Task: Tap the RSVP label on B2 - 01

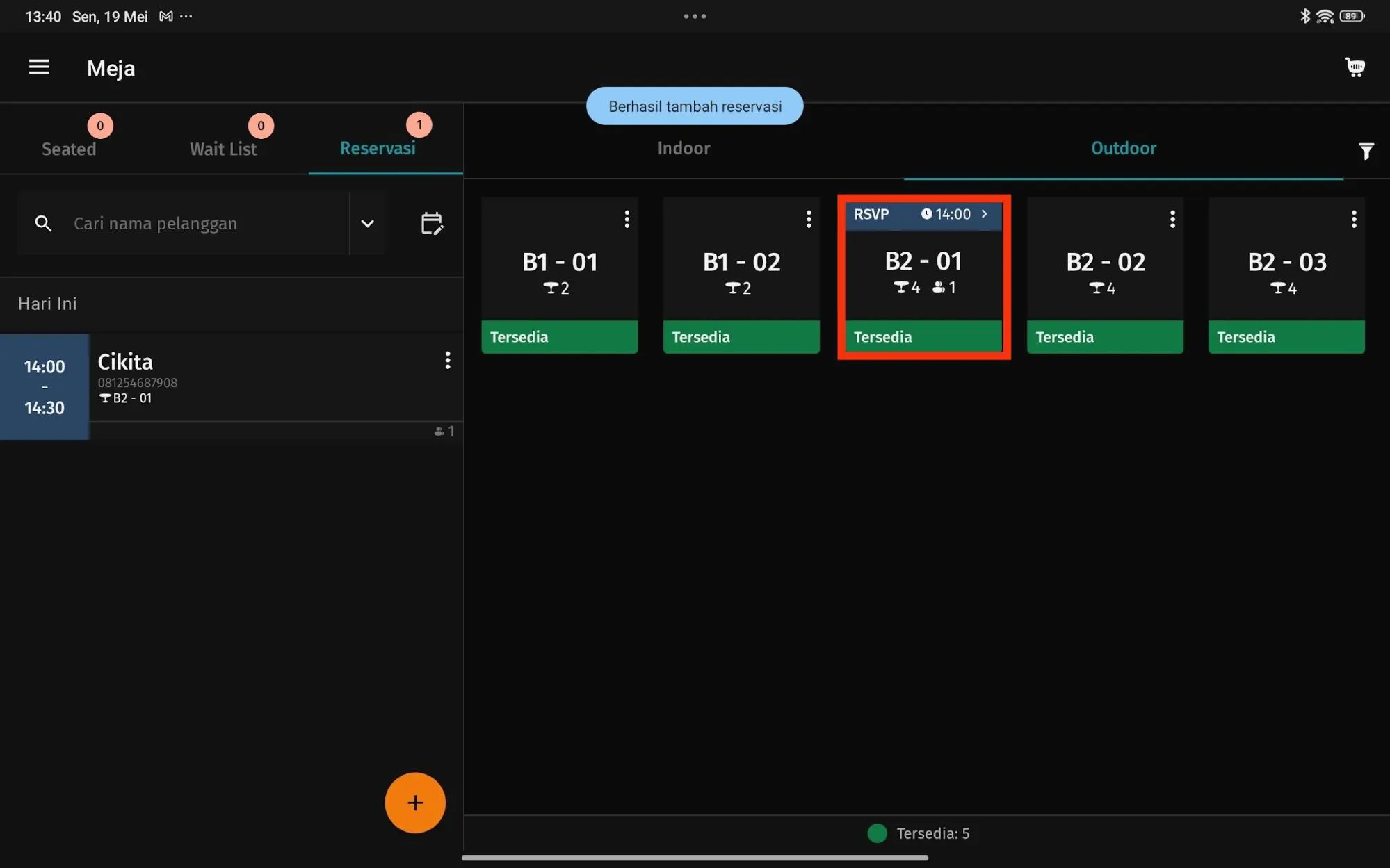Action: pos(871,214)
